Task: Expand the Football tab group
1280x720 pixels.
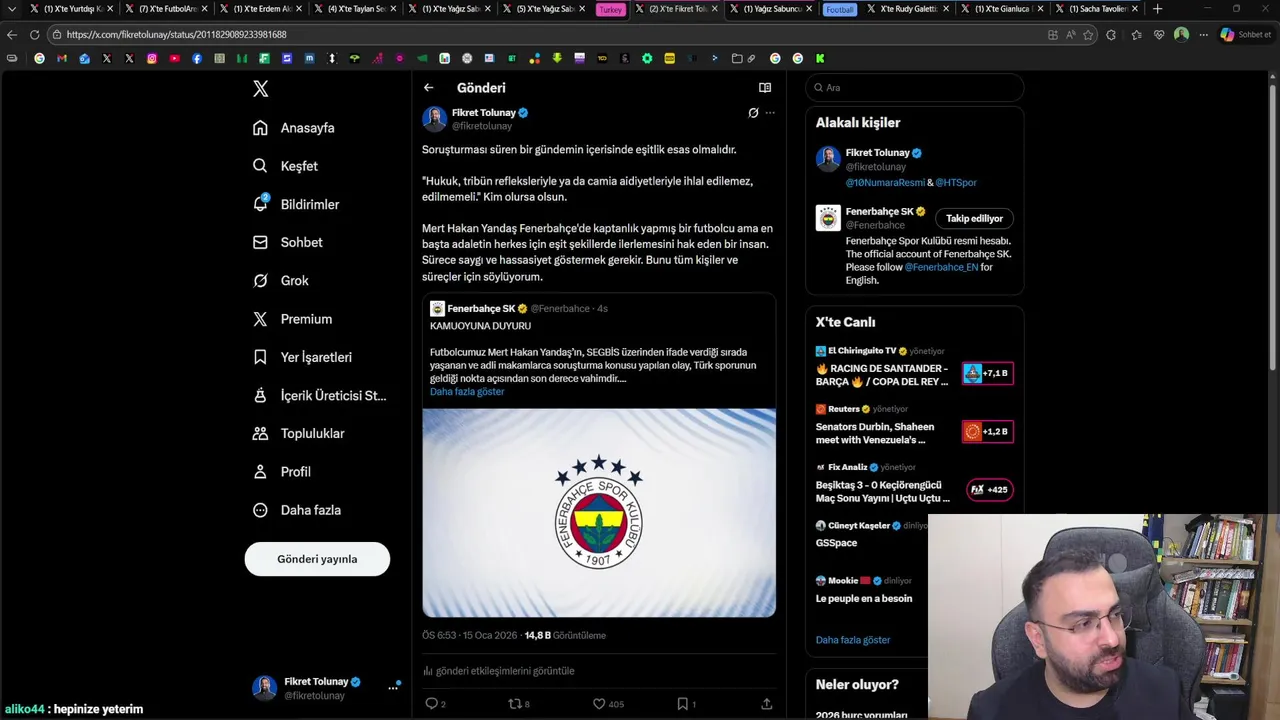Action: pos(840,9)
